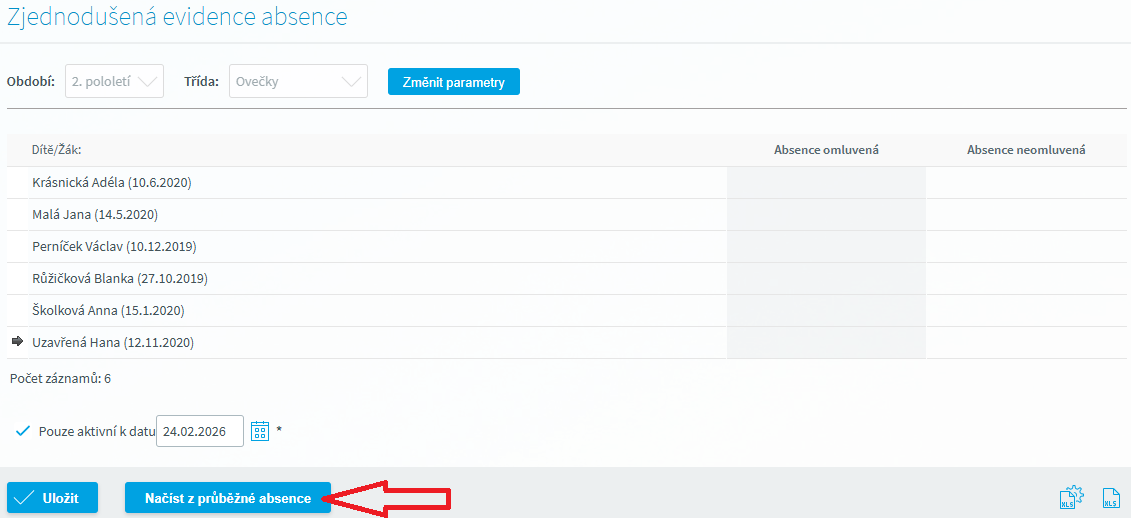Click Načíst z průběžné absence button
The width and height of the screenshot is (1131, 518).
(227, 498)
